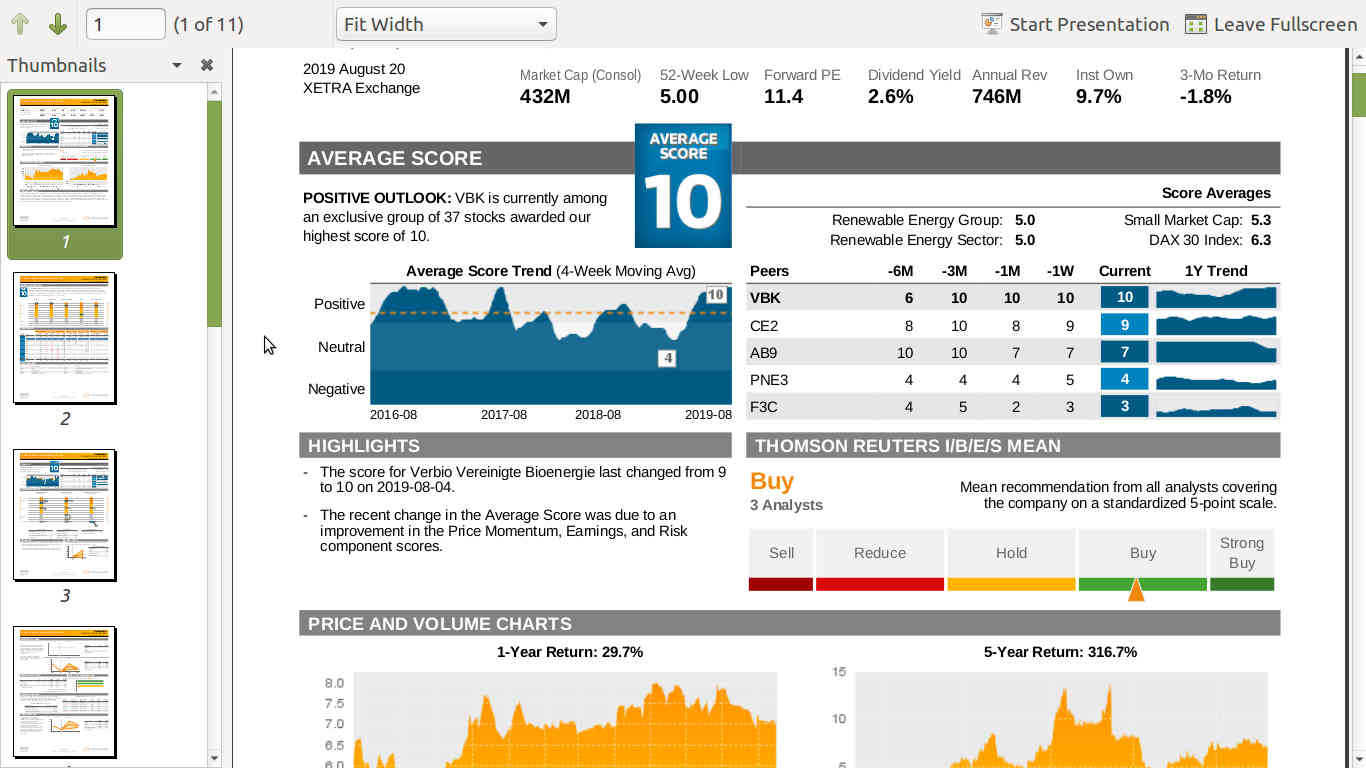Click the sidebar scrollbar down arrow
Screen dimensions: 1366x768
[214, 759]
